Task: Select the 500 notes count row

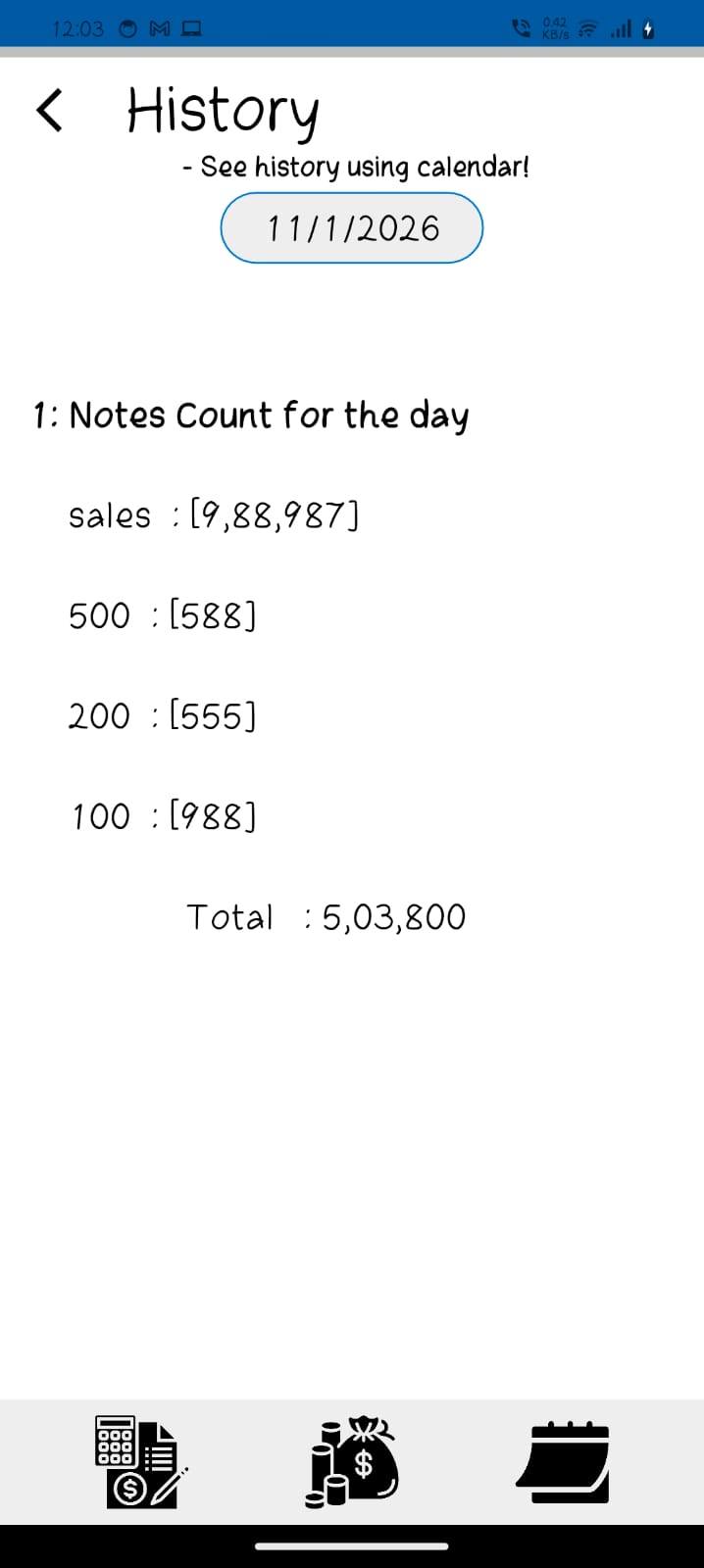Action: pos(163,616)
